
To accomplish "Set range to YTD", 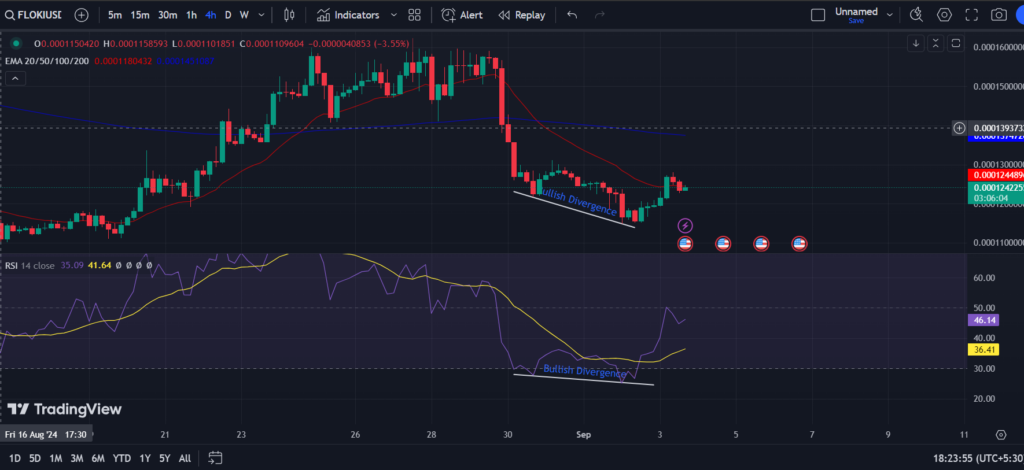I will pyautogui.click(x=121, y=458).
